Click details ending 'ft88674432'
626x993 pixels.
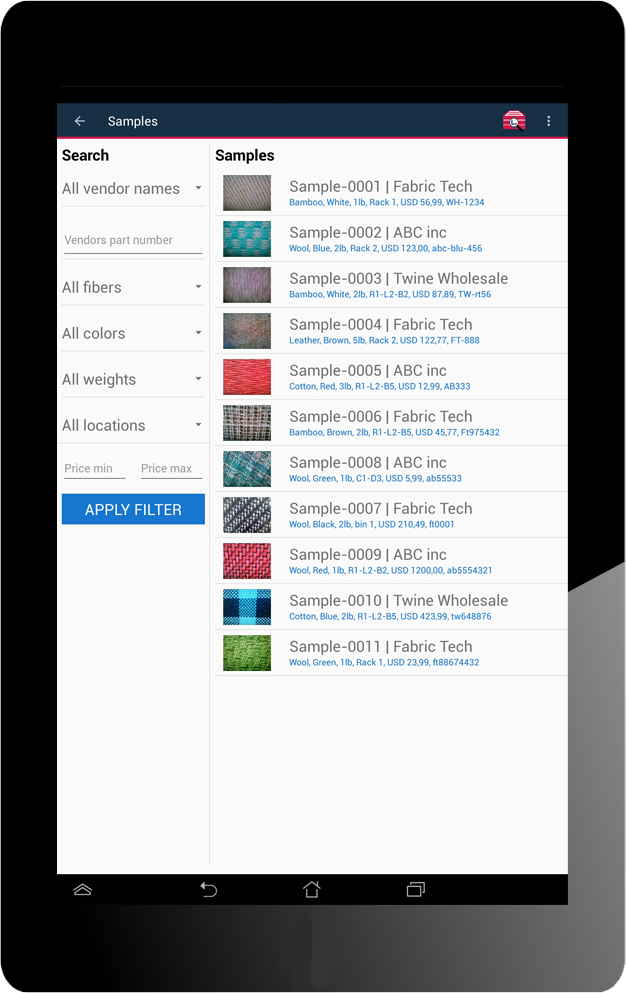pyautogui.click(x=384, y=662)
